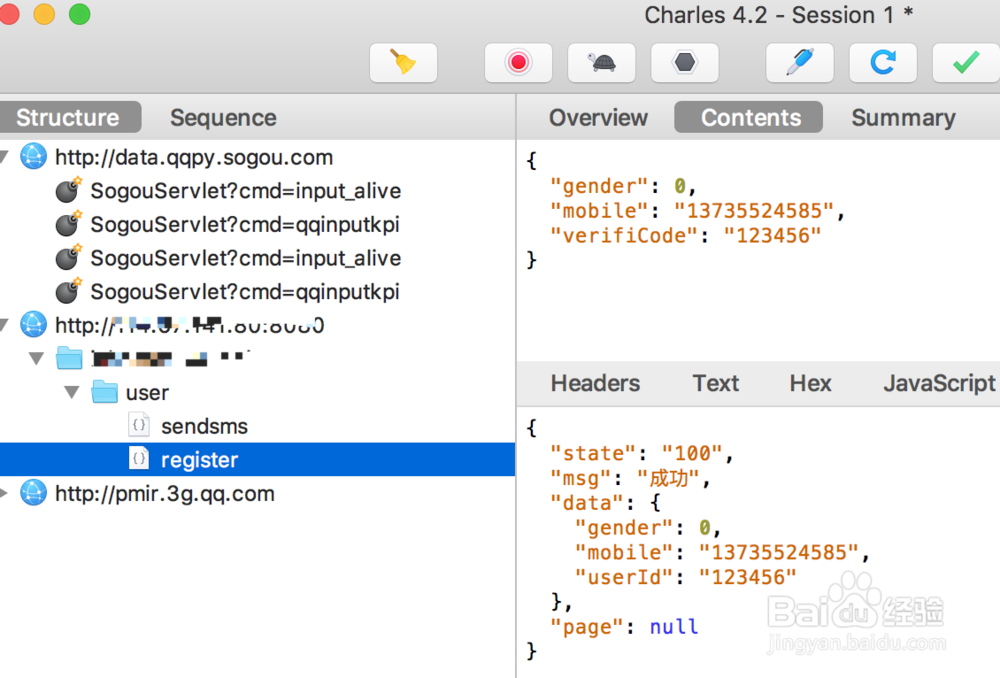Click the request "mobile" value line
The image size is (1000, 678).
point(698,210)
